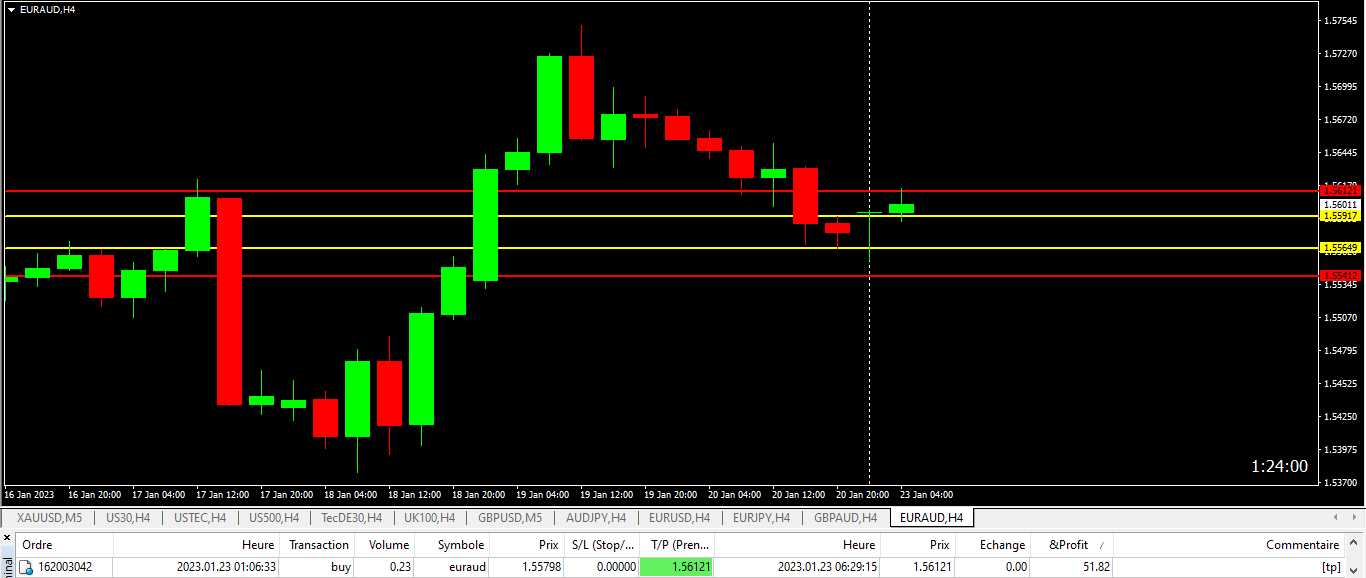Click the 16 Jan 2023 time axis label

(29, 494)
